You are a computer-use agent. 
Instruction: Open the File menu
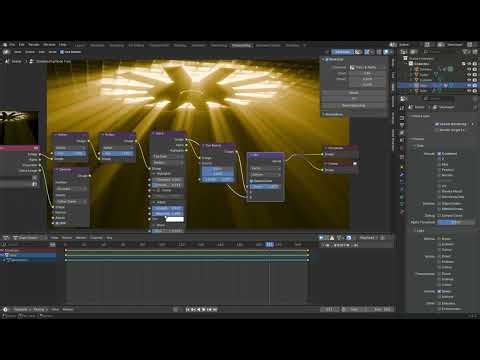point(12,44)
